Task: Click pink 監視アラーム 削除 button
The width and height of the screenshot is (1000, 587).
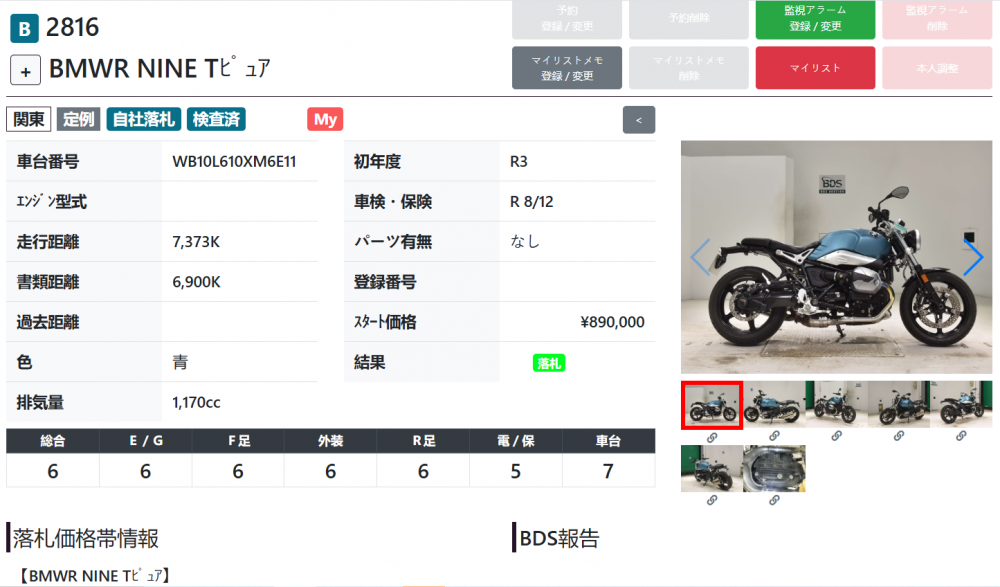Action: coord(937,19)
